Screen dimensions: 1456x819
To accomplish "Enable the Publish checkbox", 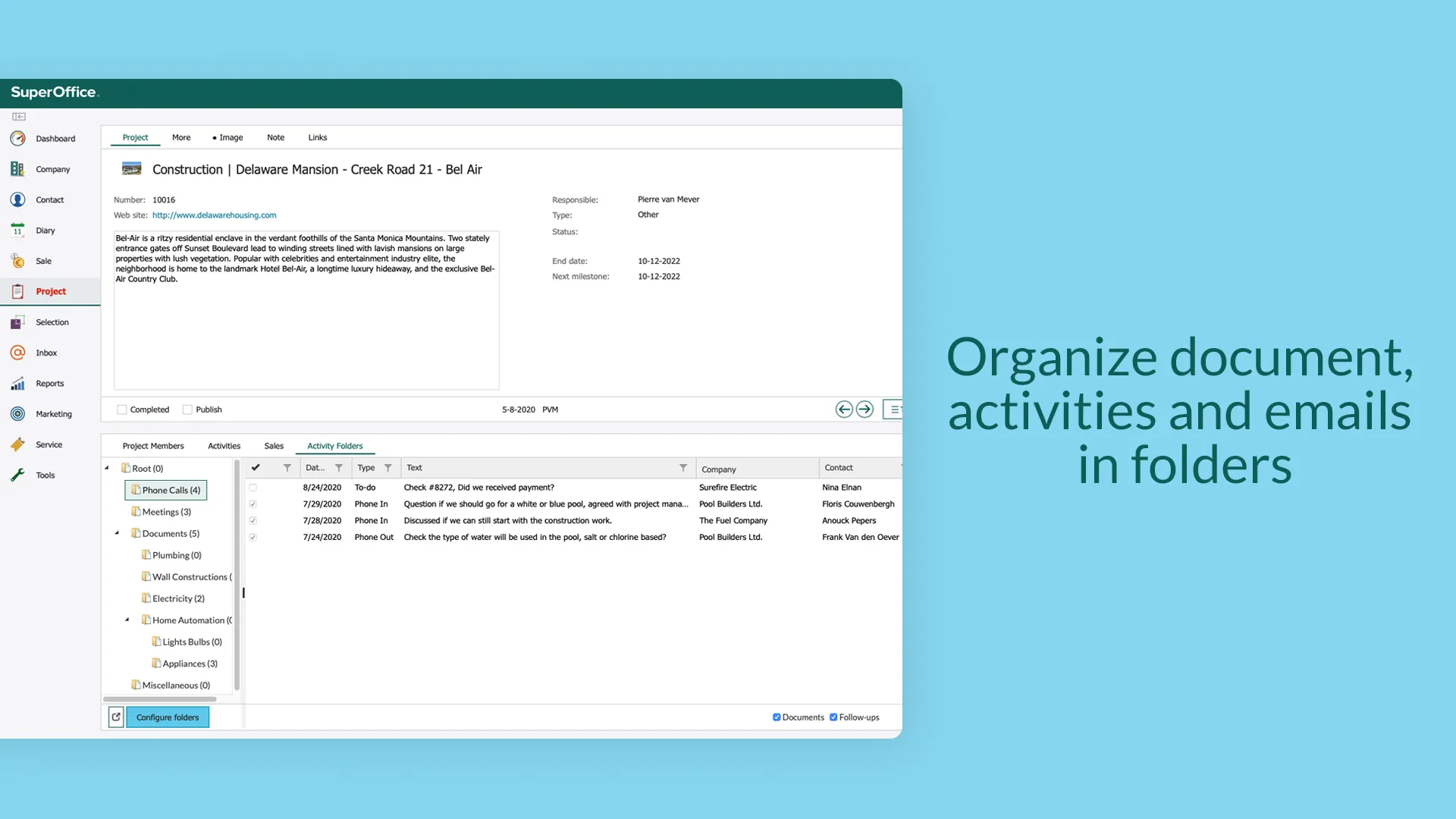I will point(187,409).
